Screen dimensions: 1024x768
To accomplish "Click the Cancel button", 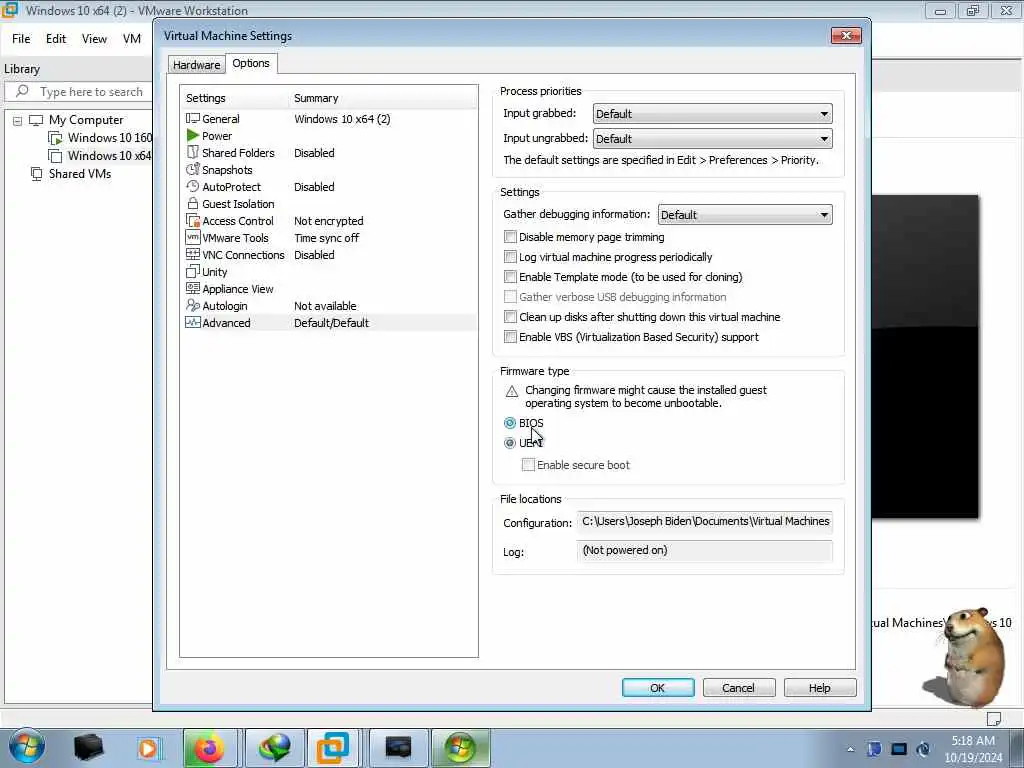I will (739, 688).
